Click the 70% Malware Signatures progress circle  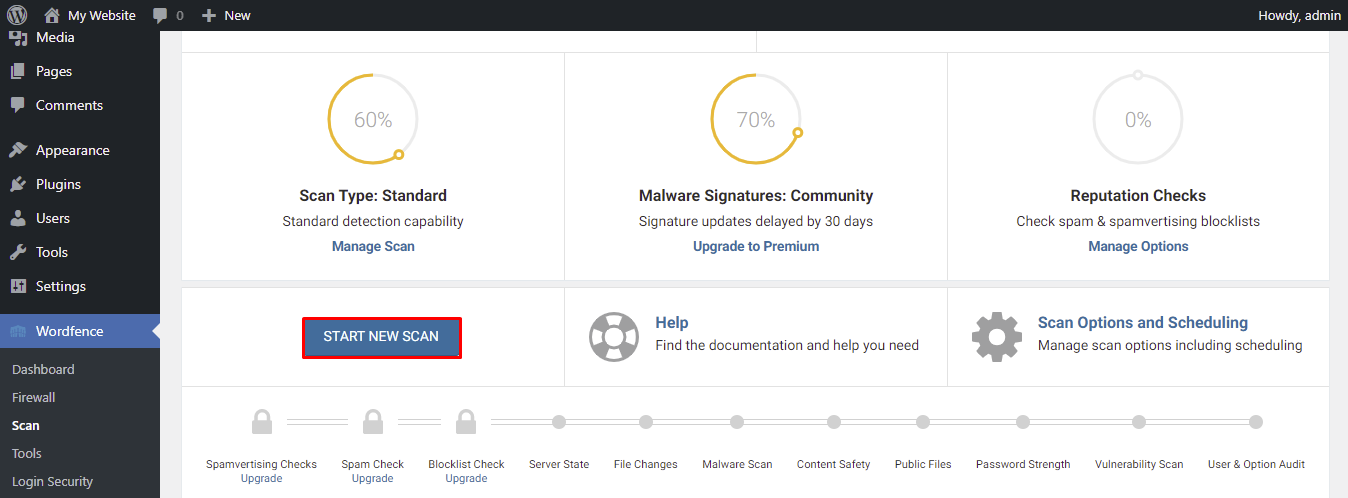point(756,120)
